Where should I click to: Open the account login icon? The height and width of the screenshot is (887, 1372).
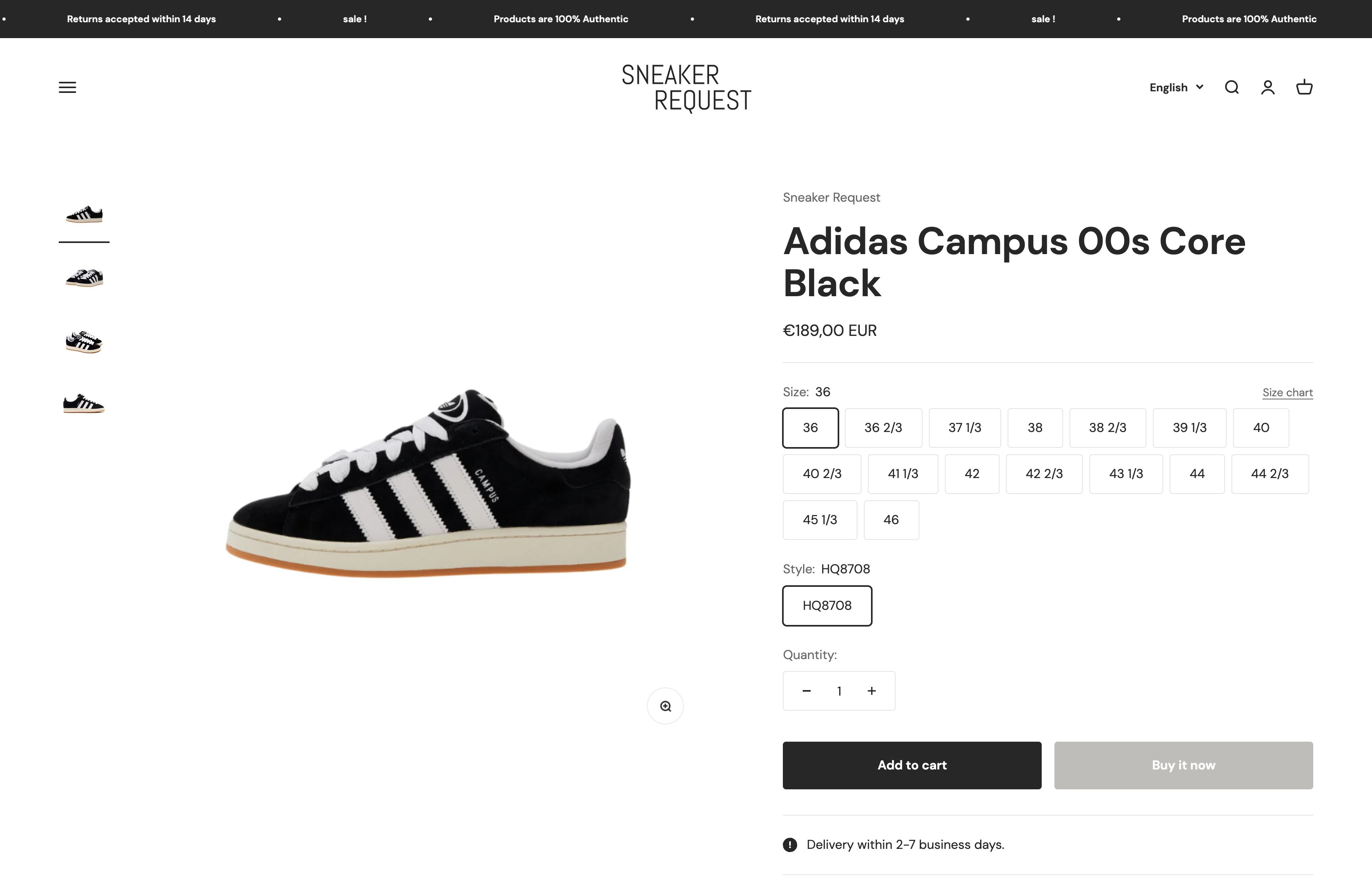pyautogui.click(x=1268, y=87)
